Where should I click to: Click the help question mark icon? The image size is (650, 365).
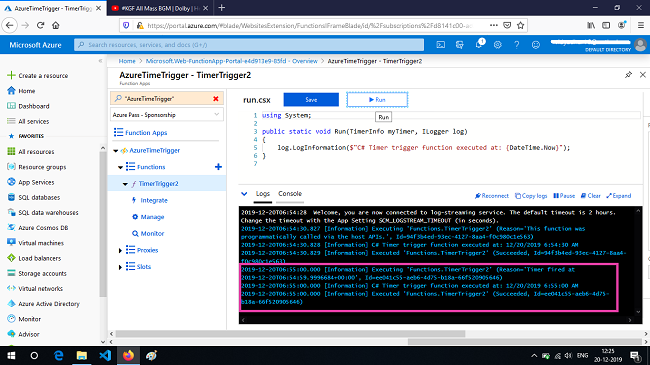(x=517, y=44)
